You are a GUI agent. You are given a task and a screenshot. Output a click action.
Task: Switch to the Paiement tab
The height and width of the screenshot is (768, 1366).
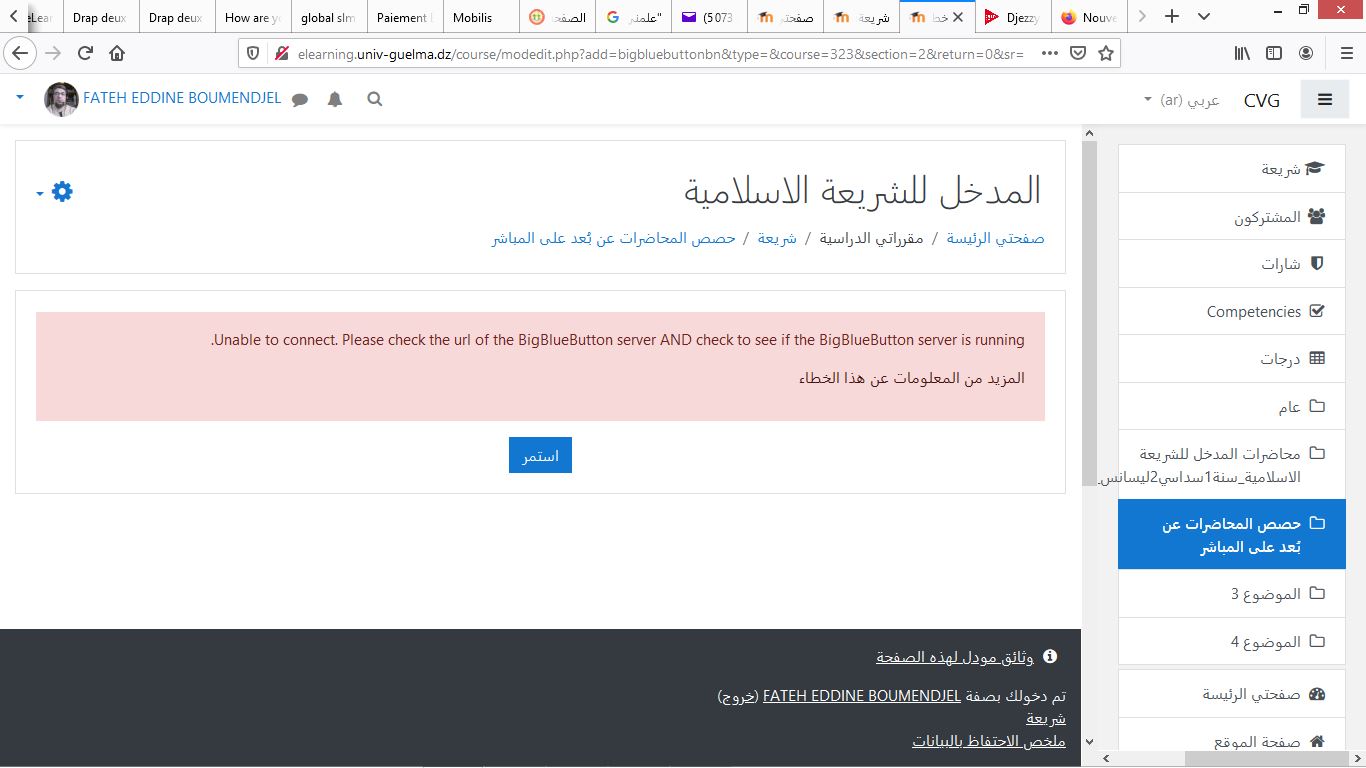pos(405,17)
